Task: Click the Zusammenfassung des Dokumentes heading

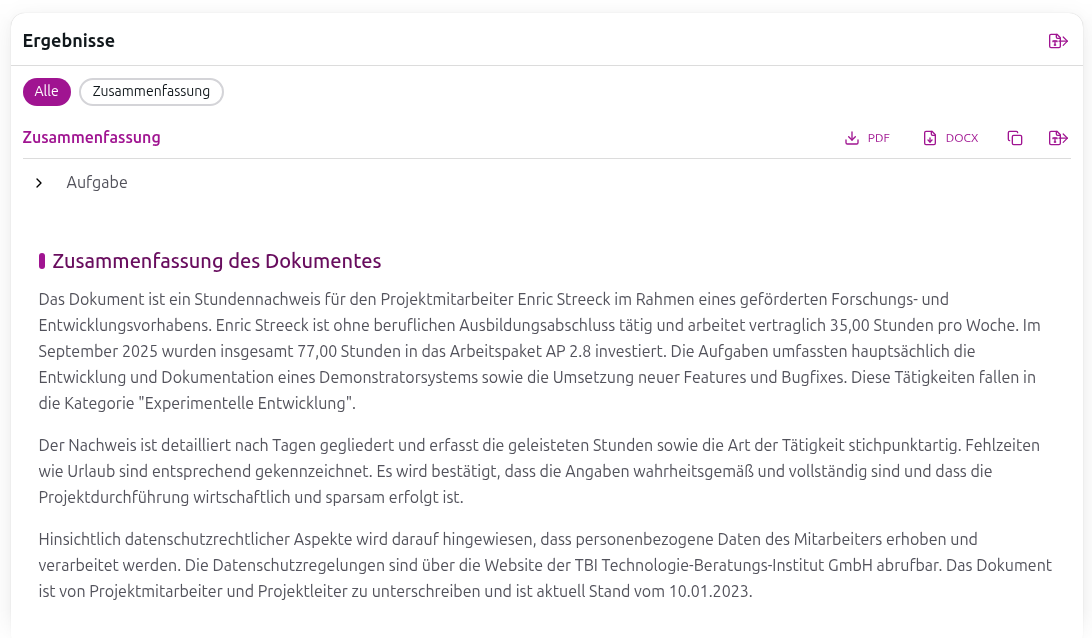Action: click(217, 260)
